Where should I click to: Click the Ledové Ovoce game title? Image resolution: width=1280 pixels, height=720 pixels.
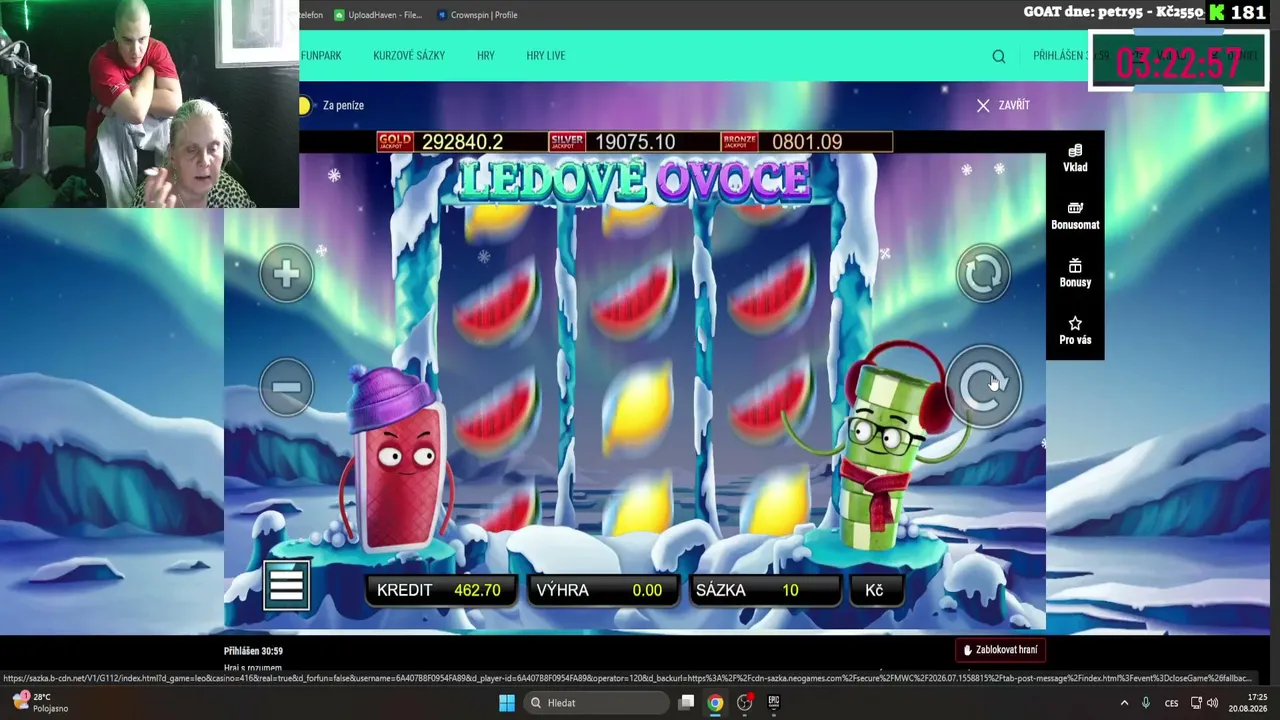[x=633, y=180]
